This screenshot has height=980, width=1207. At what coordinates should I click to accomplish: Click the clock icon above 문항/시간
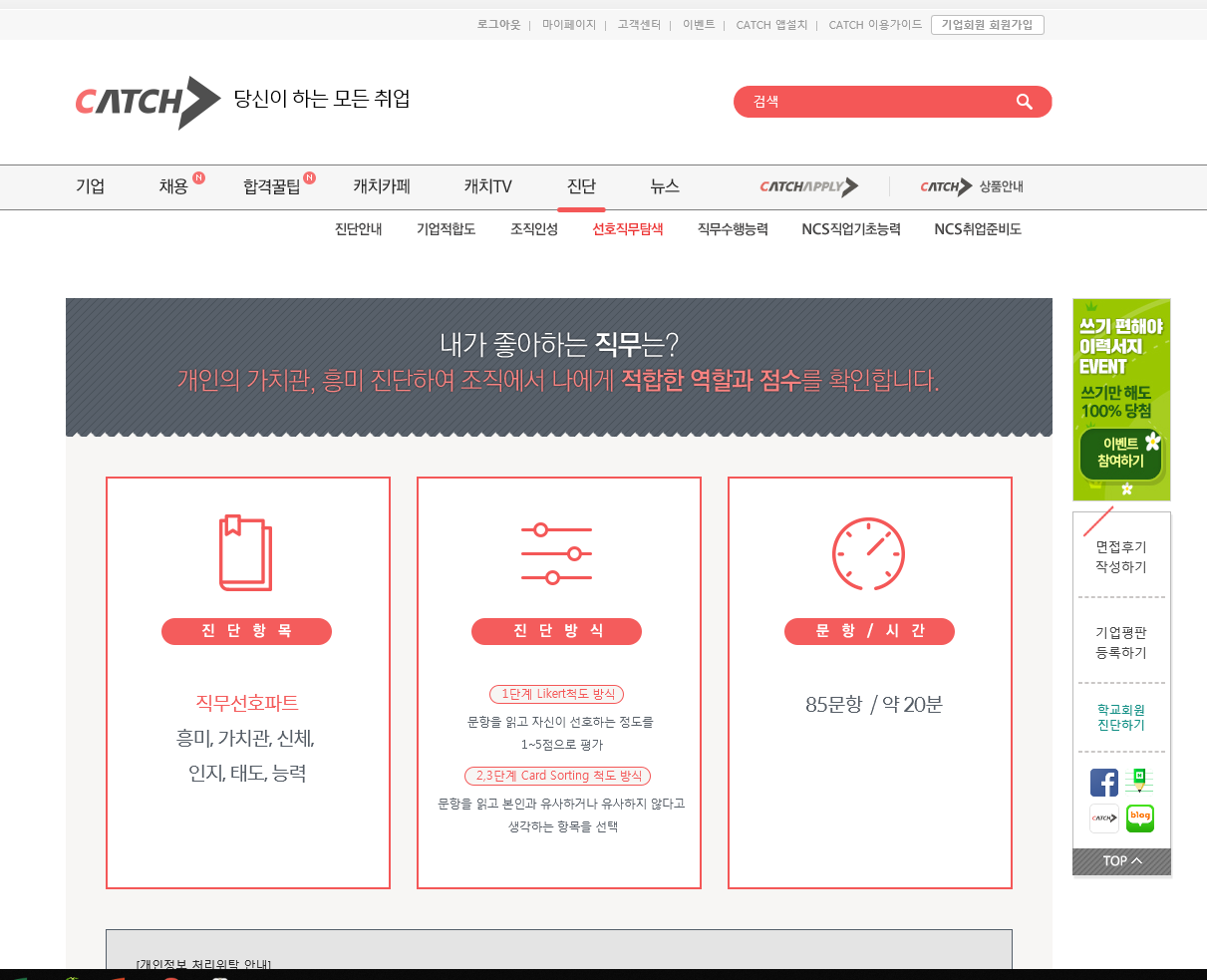pos(868,554)
